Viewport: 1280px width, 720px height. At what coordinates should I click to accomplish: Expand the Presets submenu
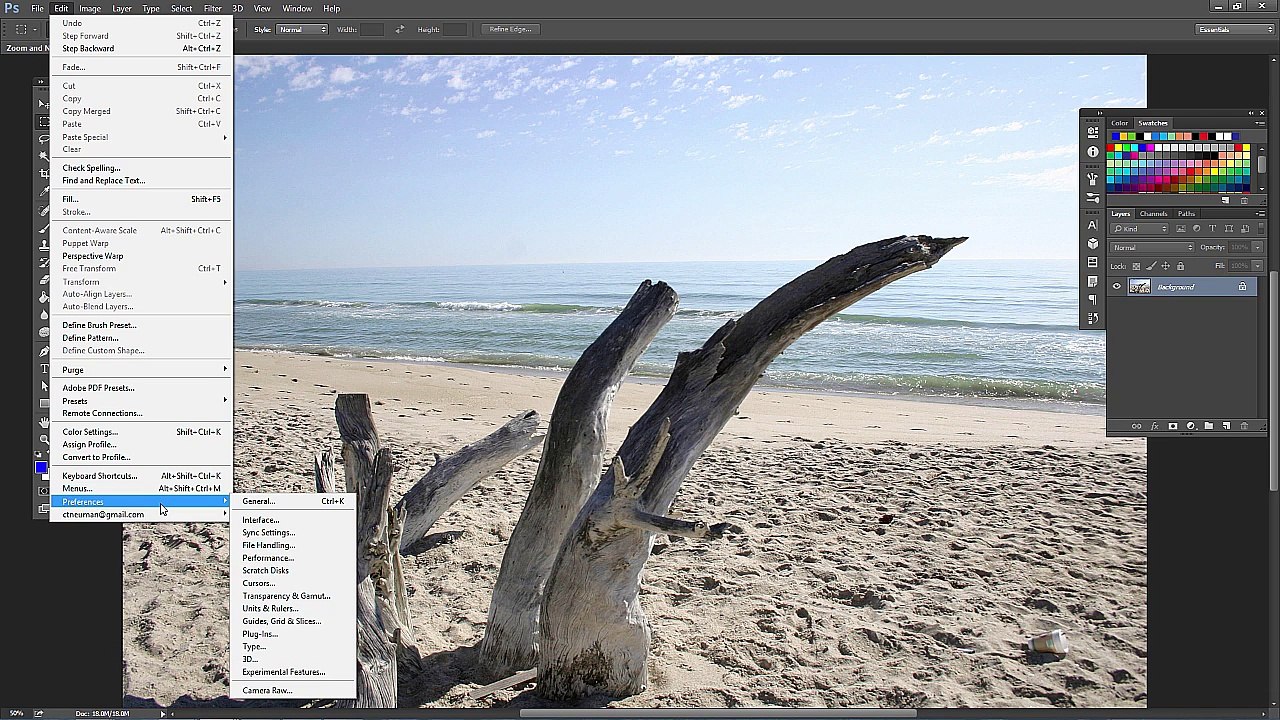point(142,401)
